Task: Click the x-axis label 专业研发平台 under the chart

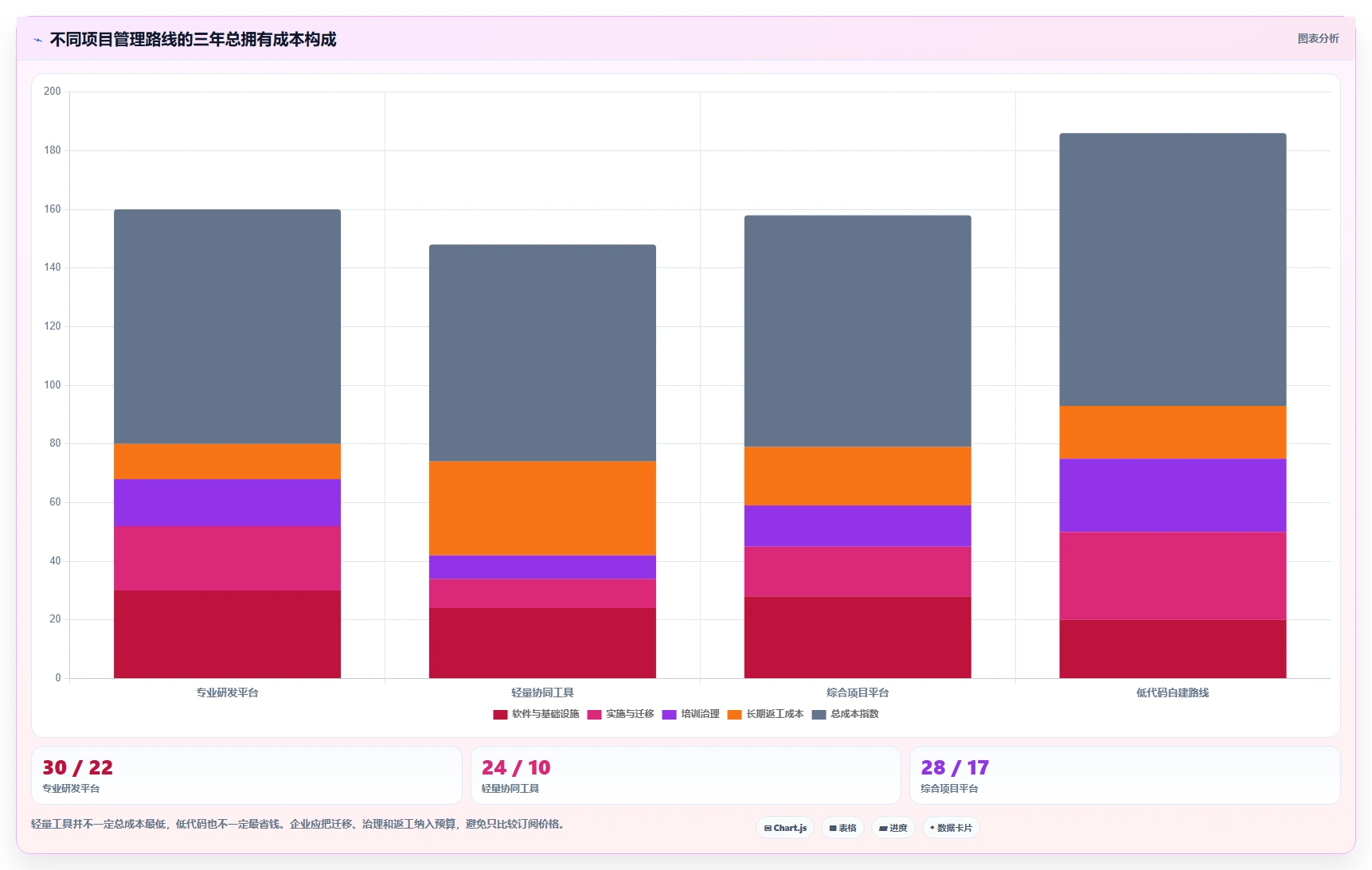Action: tap(227, 692)
